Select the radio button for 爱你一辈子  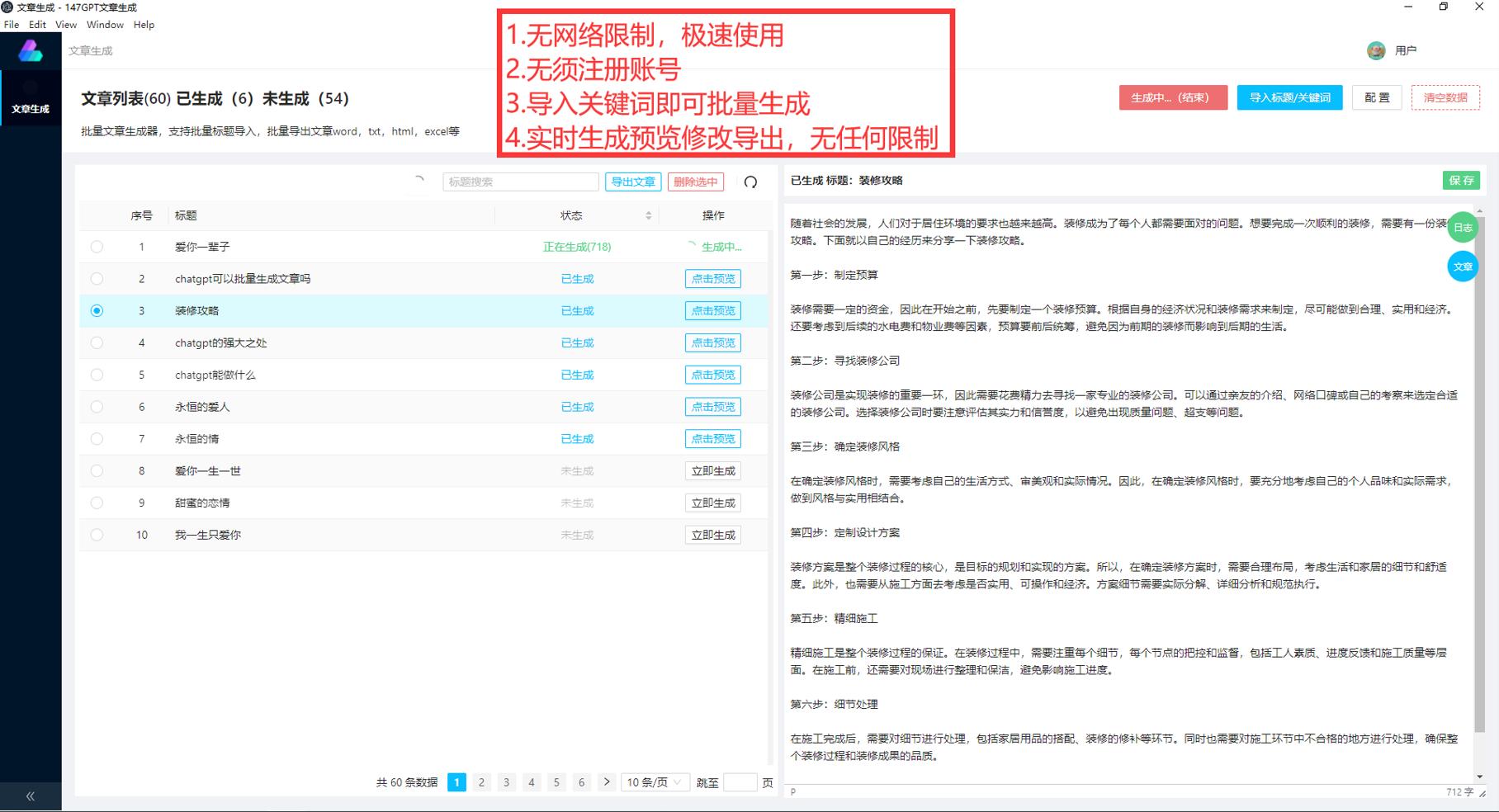coord(97,246)
